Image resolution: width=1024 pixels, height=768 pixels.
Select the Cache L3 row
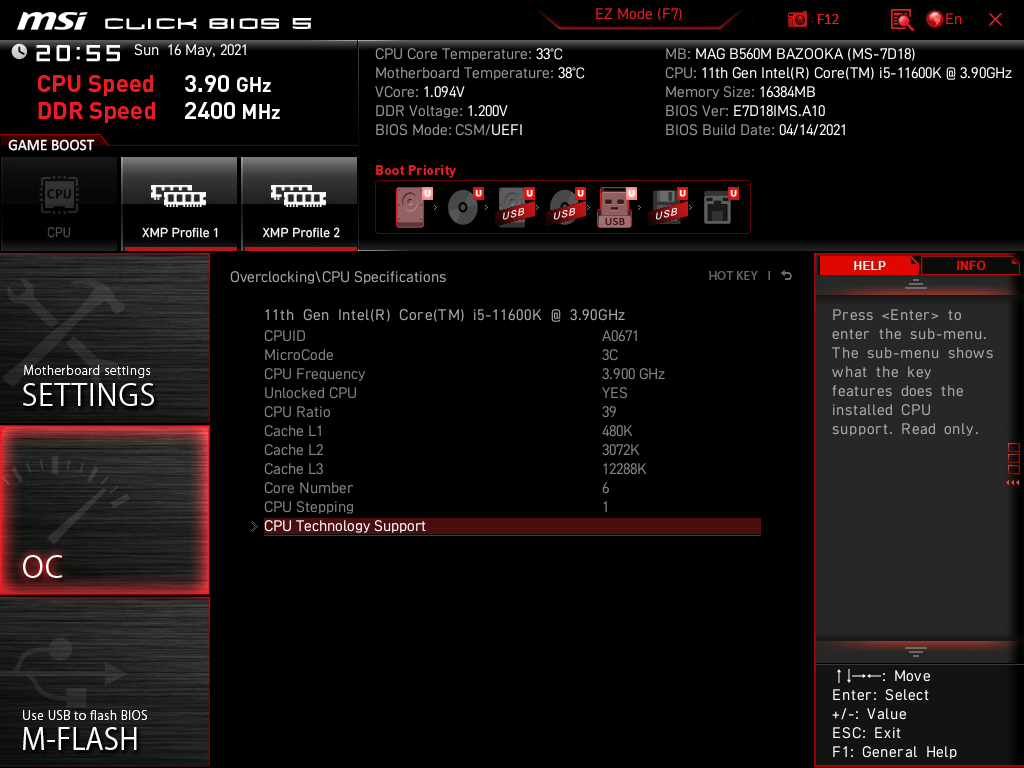512,469
